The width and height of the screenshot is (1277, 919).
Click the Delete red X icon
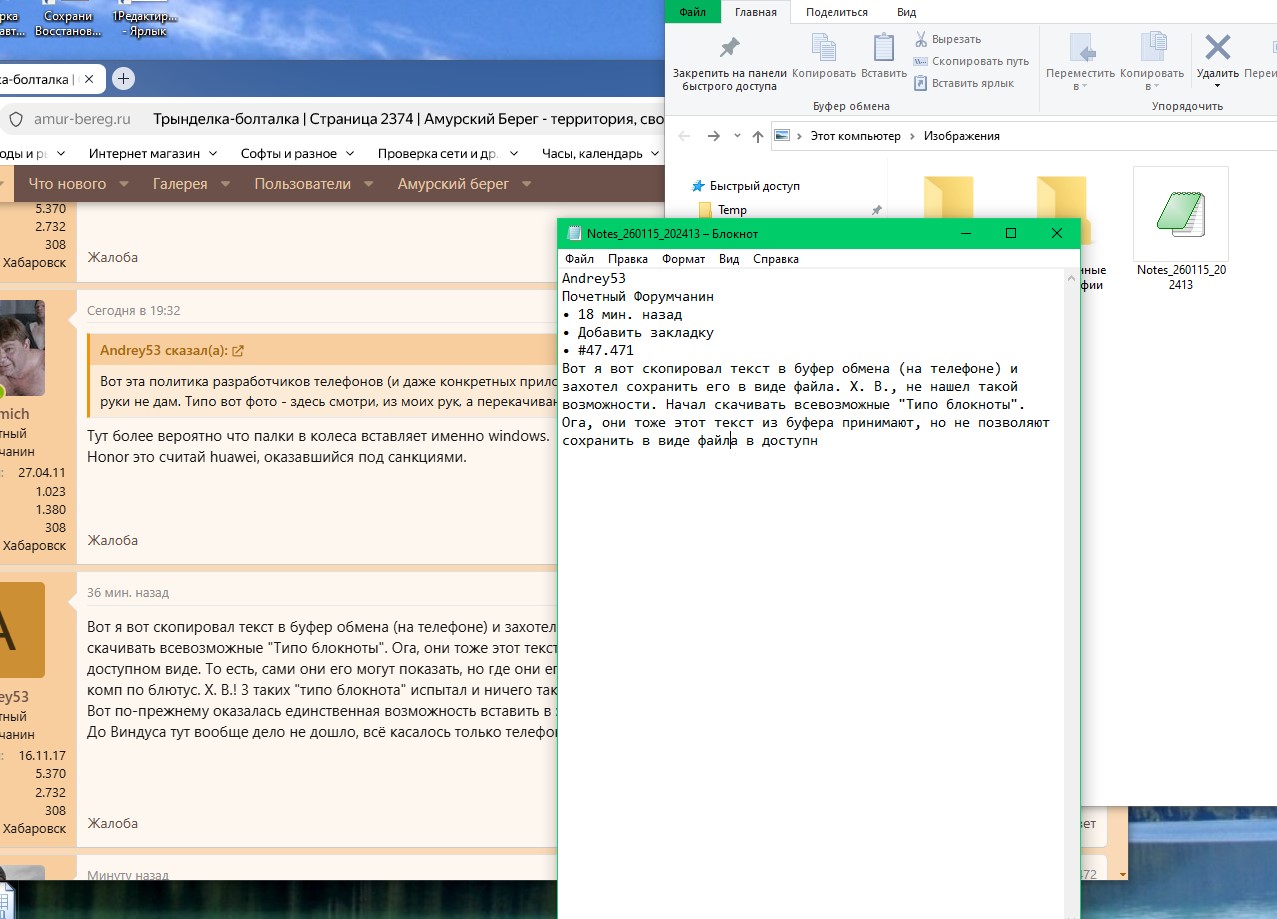[1217, 48]
